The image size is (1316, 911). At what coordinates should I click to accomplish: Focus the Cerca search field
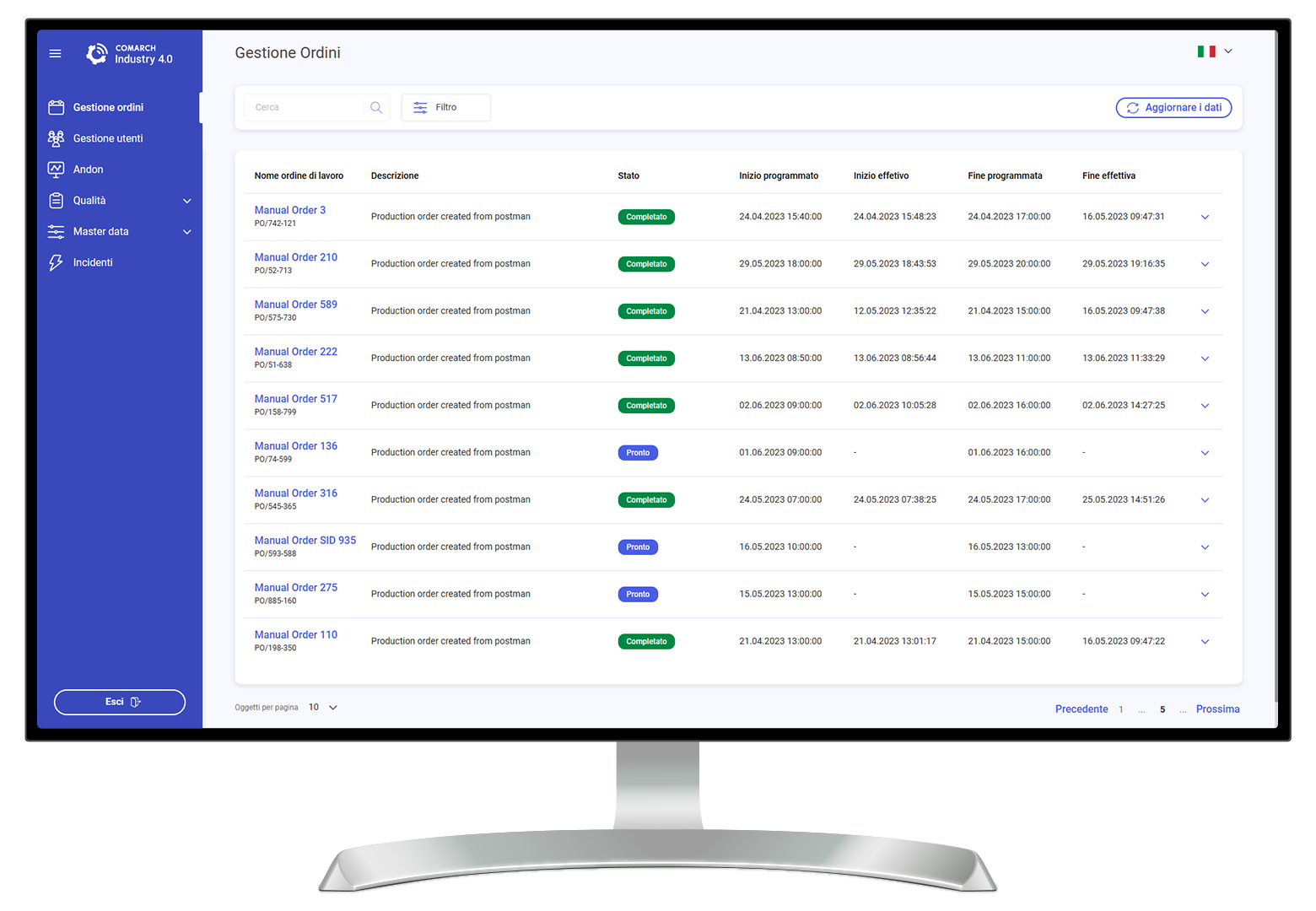click(305, 108)
